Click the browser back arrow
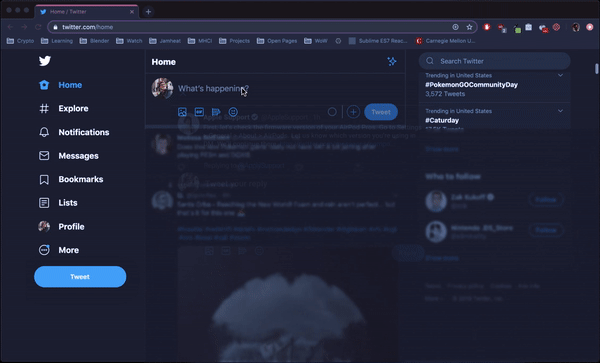 (10, 27)
